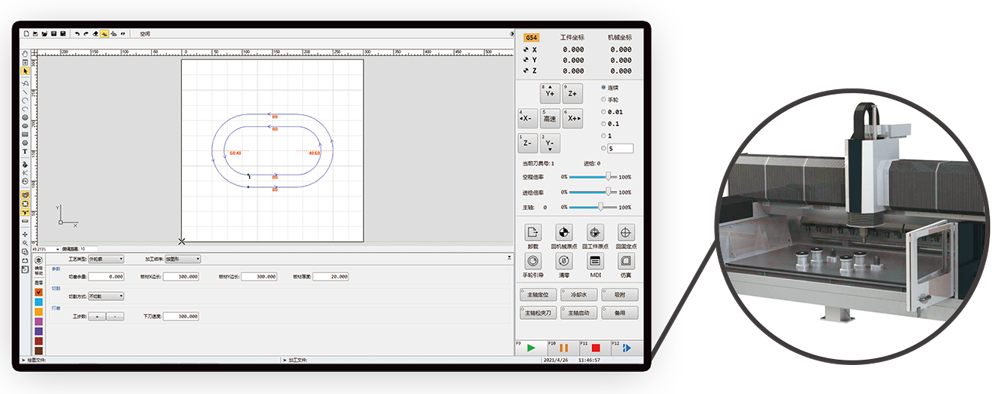This screenshot has height=394, width=1000.
Task: Click the 卸载 unload file icon
Action: point(533,232)
